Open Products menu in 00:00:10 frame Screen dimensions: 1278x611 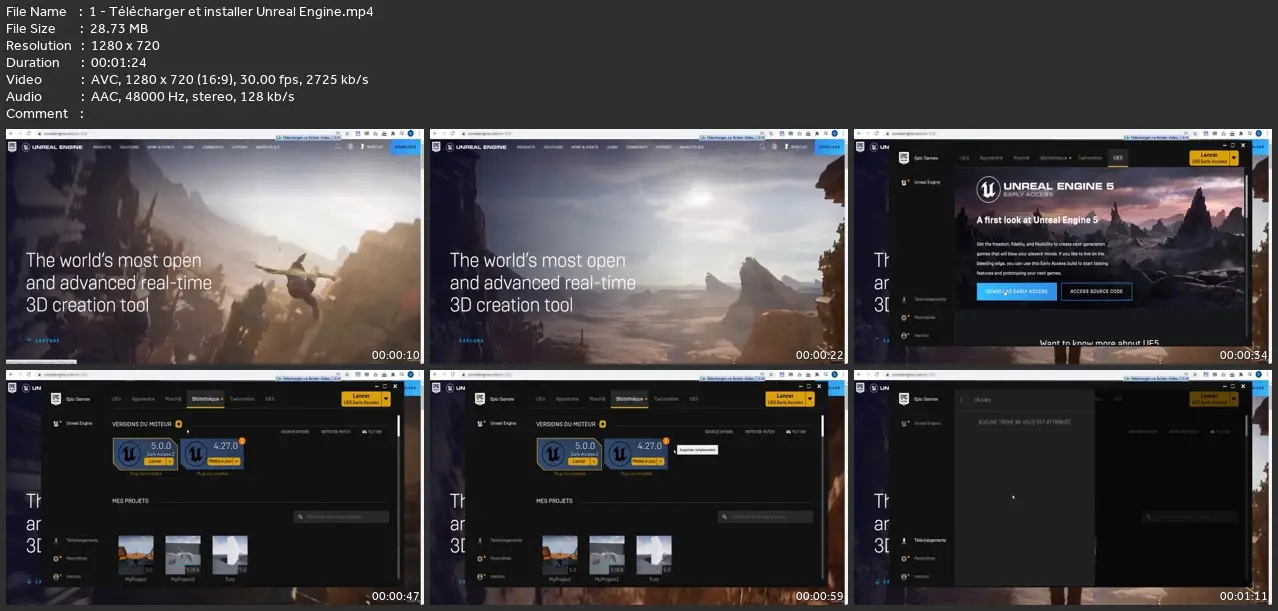(102, 147)
